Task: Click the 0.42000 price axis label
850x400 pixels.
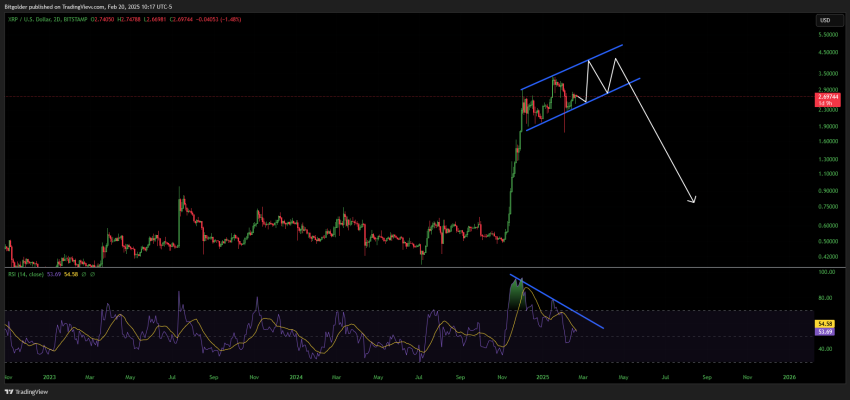Action: click(x=826, y=256)
